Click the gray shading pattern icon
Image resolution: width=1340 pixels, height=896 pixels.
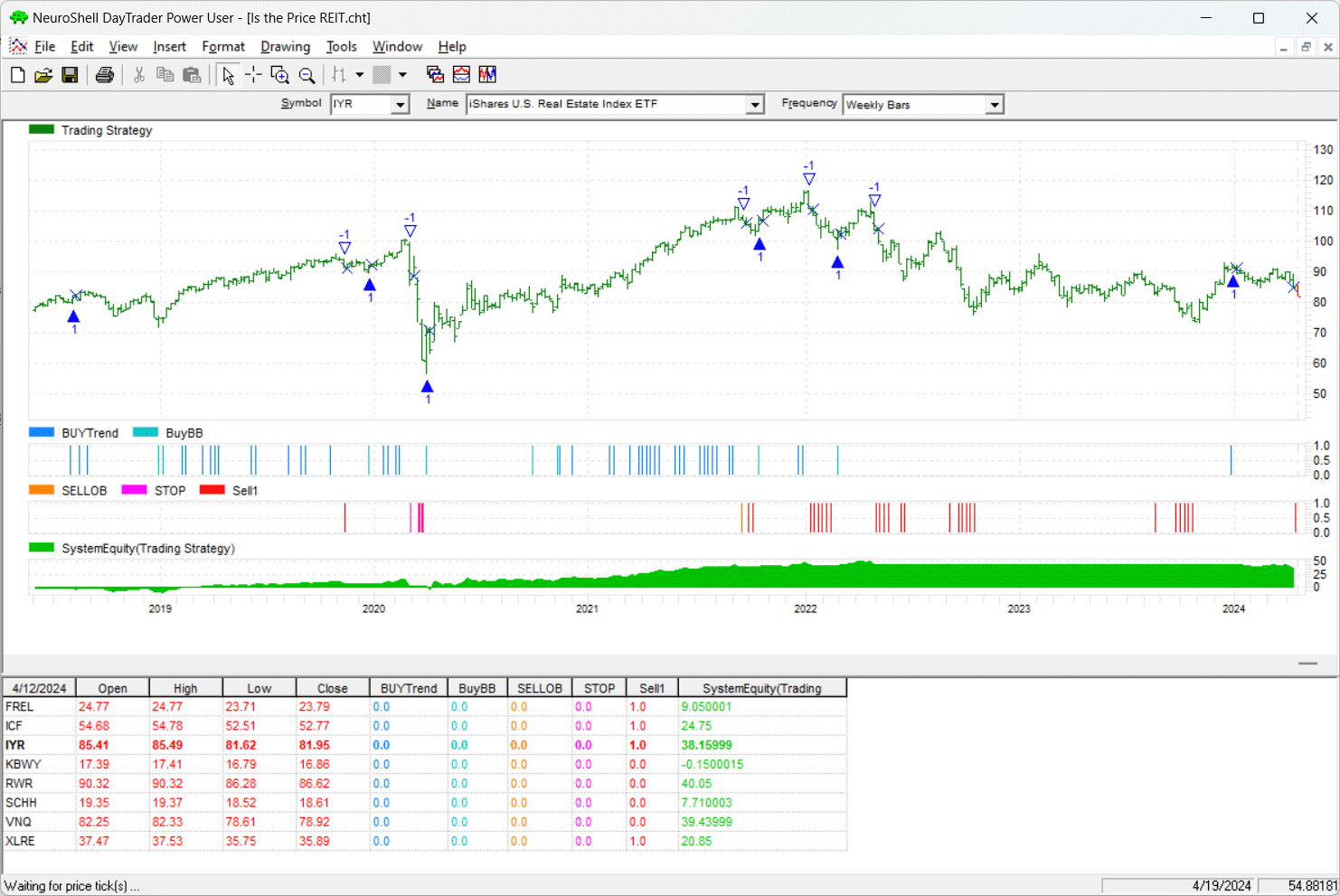coord(382,75)
